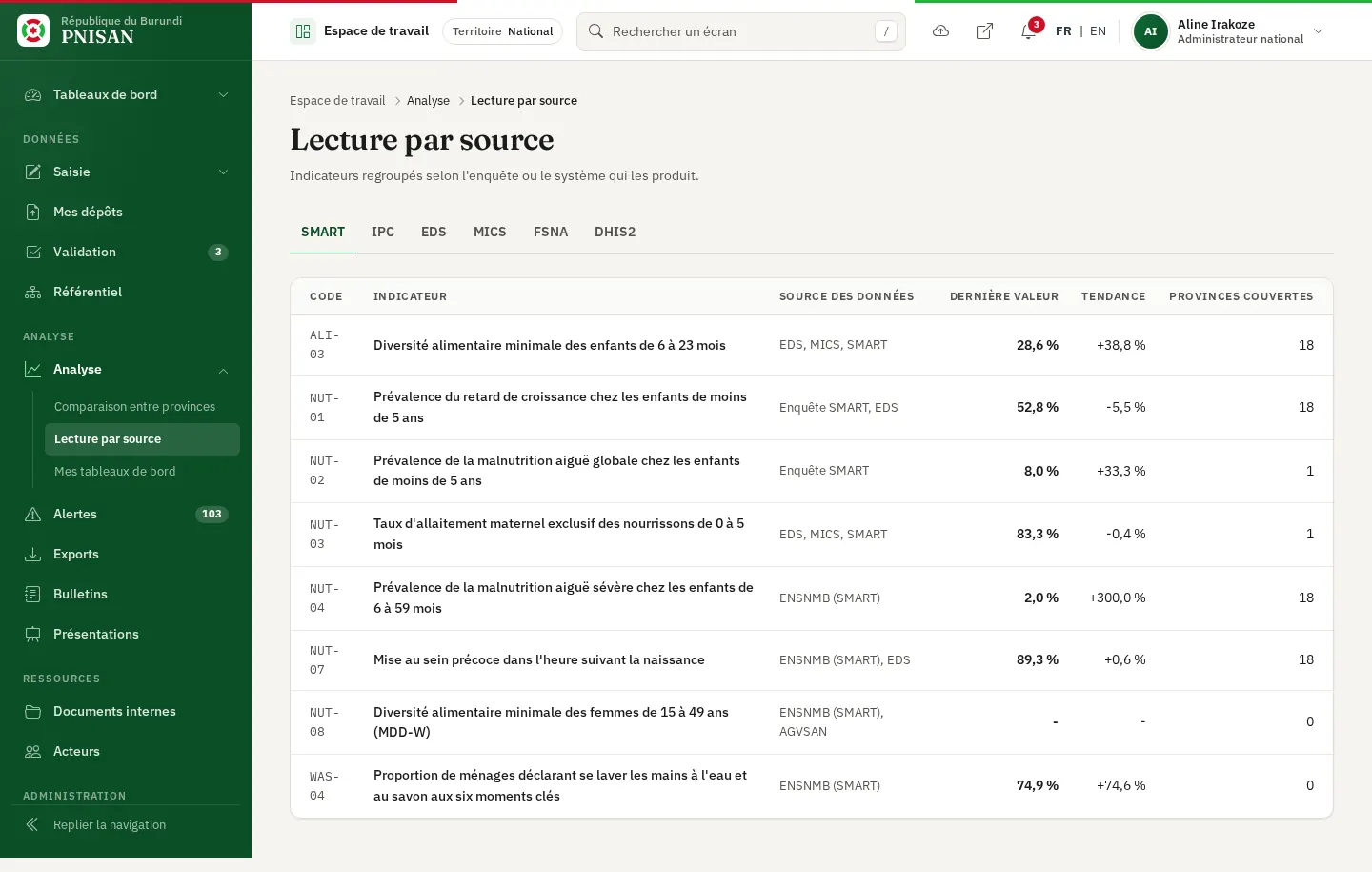Select the FR language option
Viewport: 1372px width, 872px height.
click(x=1063, y=31)
